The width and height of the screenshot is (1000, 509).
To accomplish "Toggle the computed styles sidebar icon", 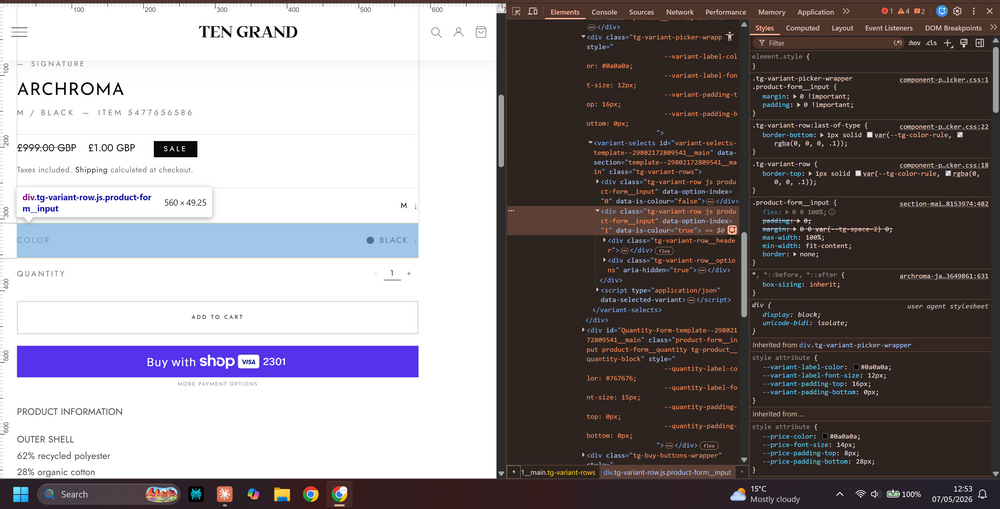I will coord(980,43).
